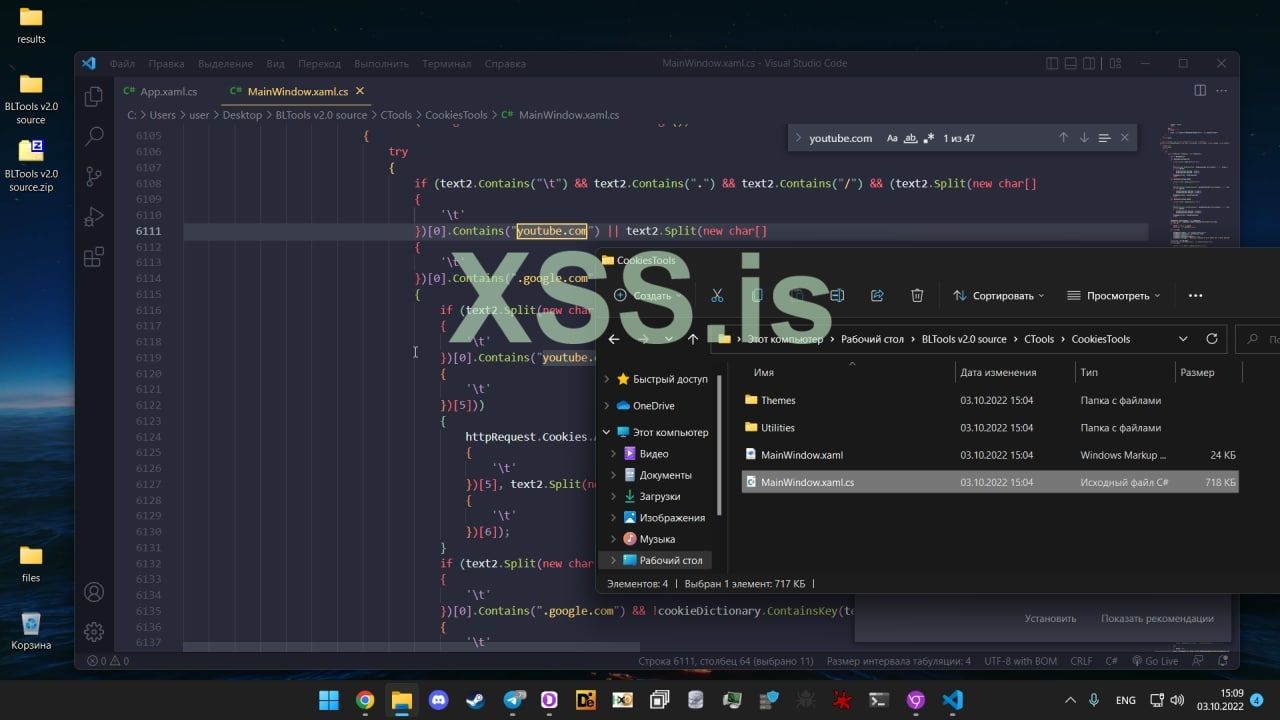Switch to the App.xaml.cs tab
The image size is (1280, 720).
(168, 91)
